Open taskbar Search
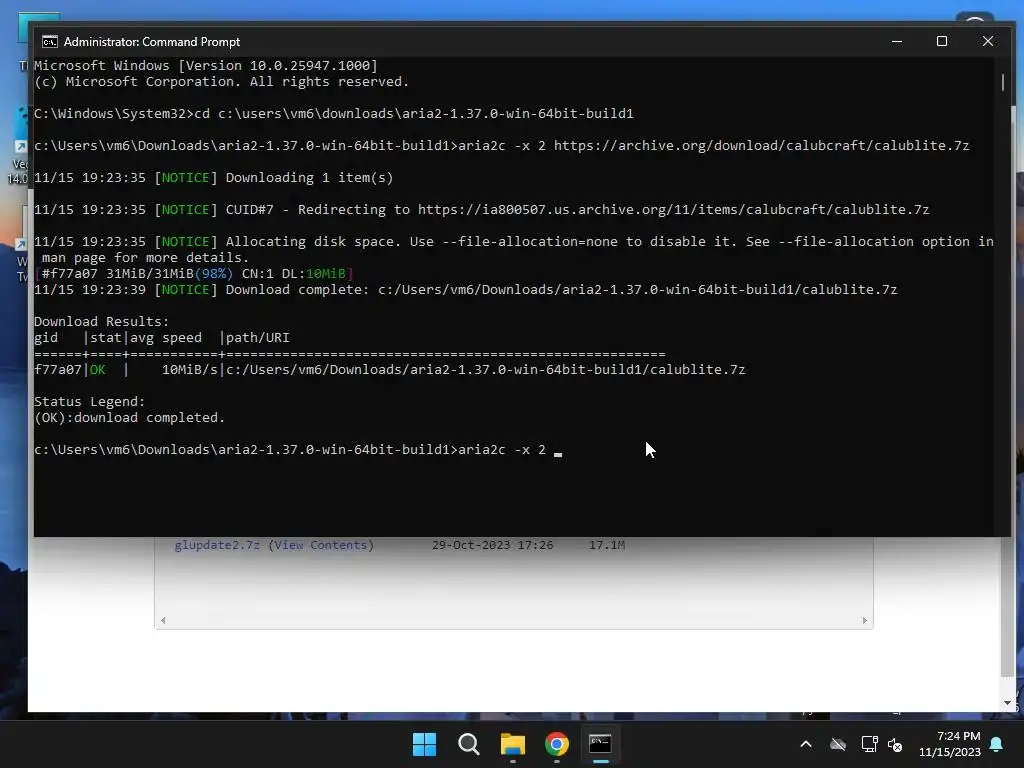The image size is (1024, 768). pos(469,744)
